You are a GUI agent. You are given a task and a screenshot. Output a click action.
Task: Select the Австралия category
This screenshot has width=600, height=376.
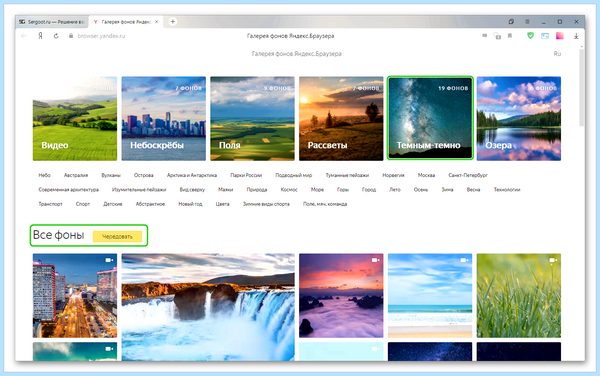point(76,175)
